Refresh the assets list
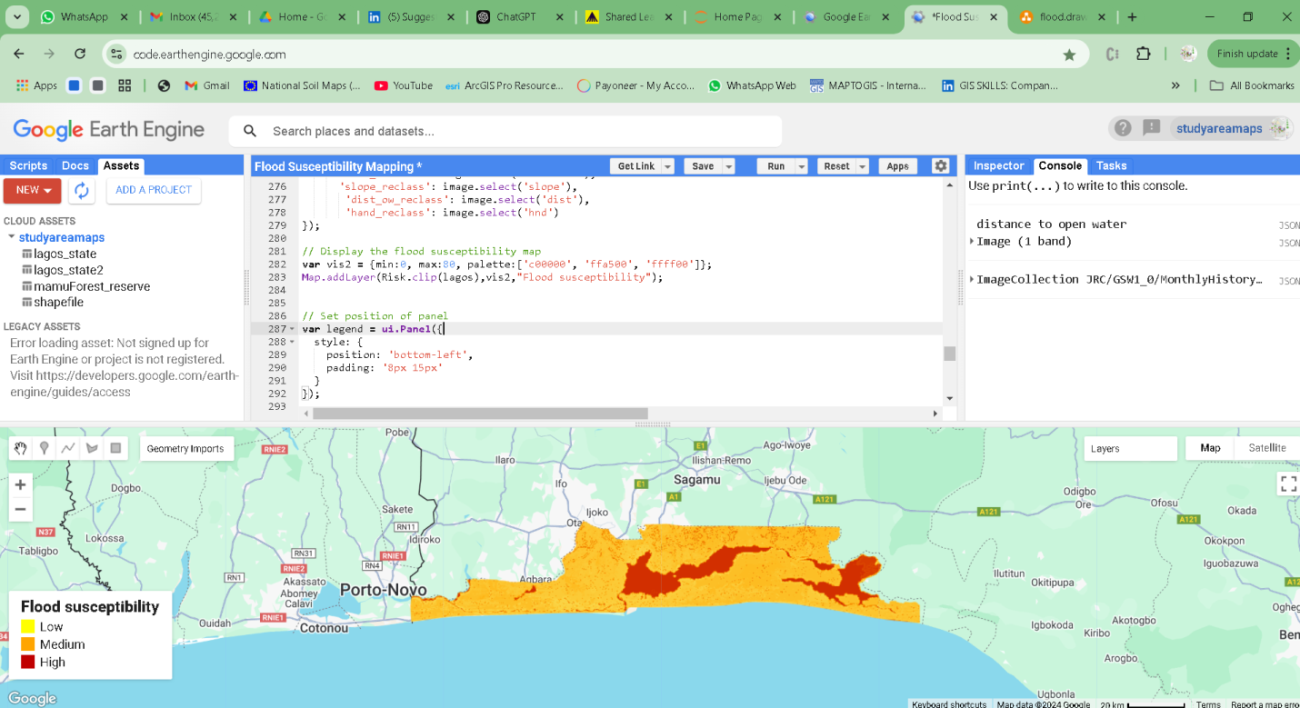This screenshot has width=1300, height=708. [82, 190]
